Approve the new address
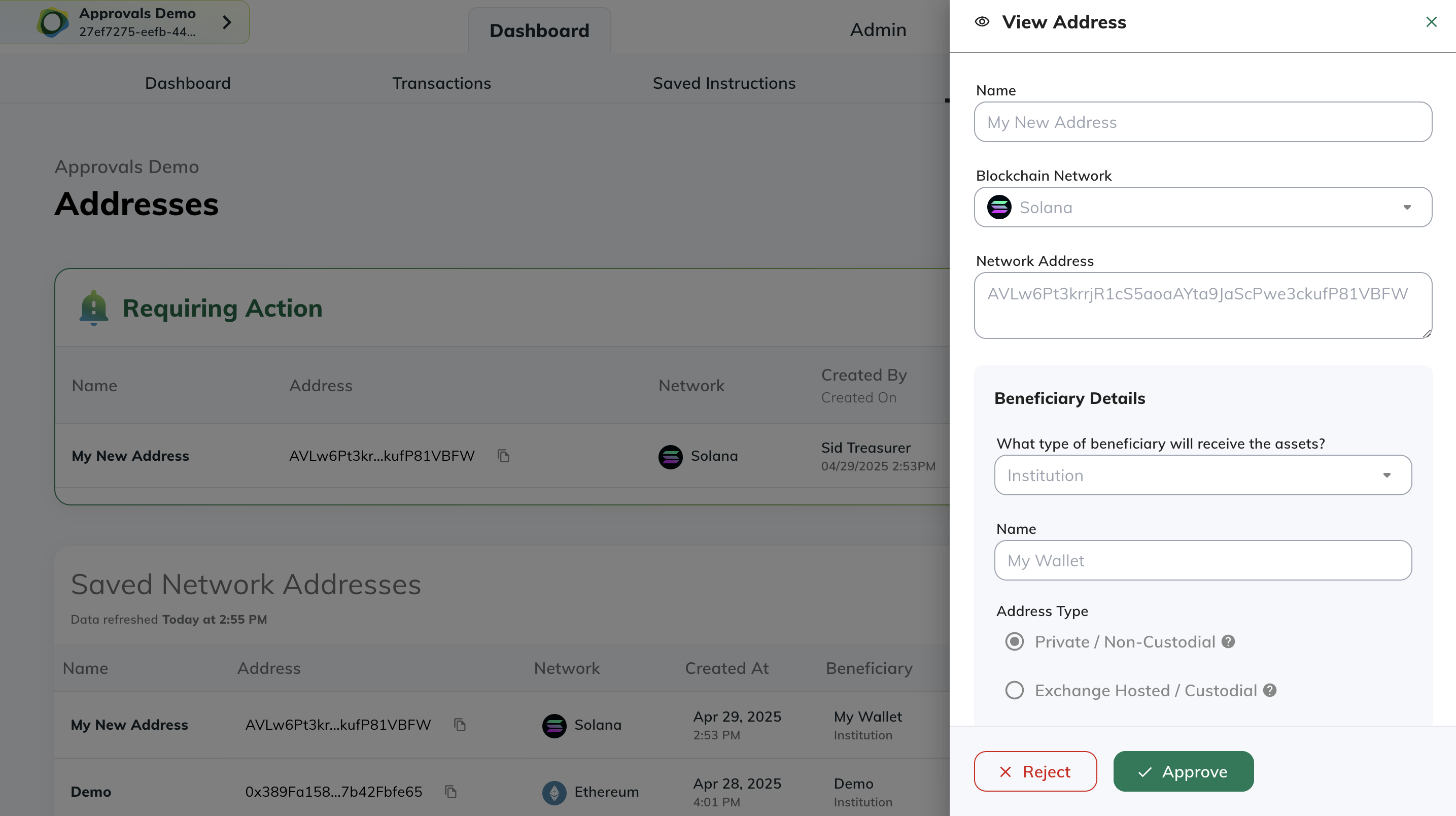This screenshot has height=816, width=1456. click(1183, 771)
